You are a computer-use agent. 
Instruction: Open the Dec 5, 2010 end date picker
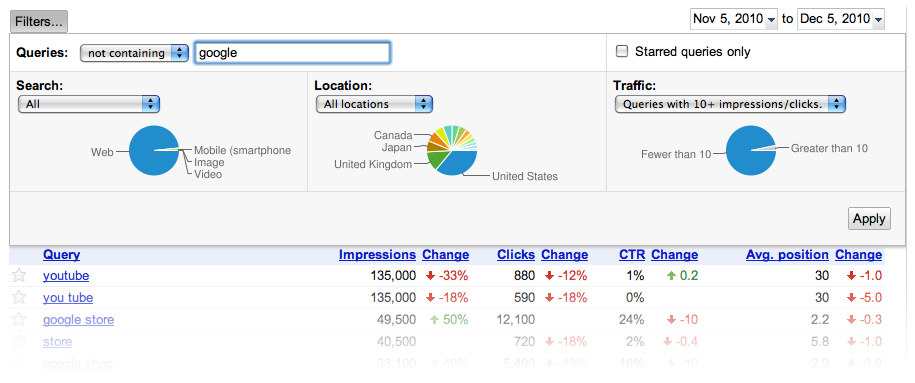point(841,19)
